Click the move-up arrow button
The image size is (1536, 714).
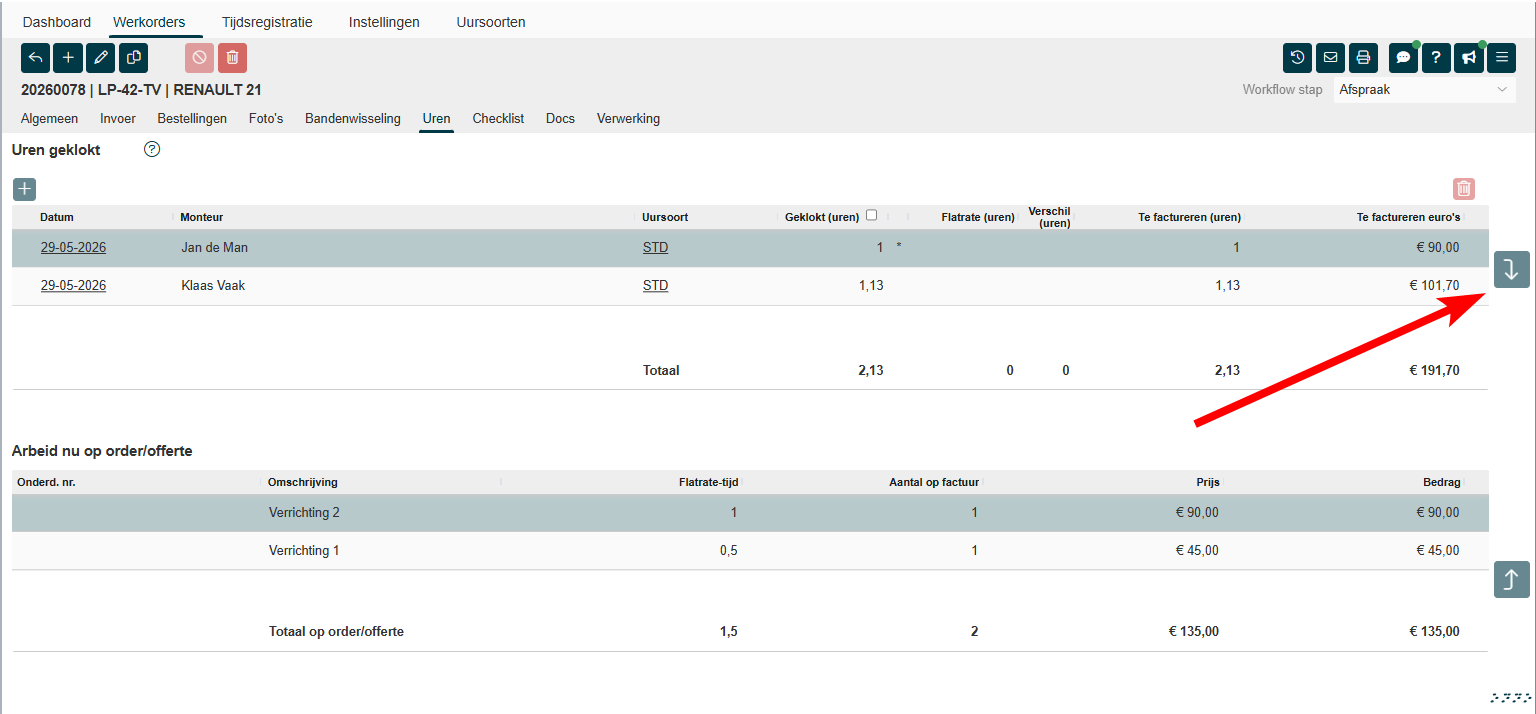1511,579
